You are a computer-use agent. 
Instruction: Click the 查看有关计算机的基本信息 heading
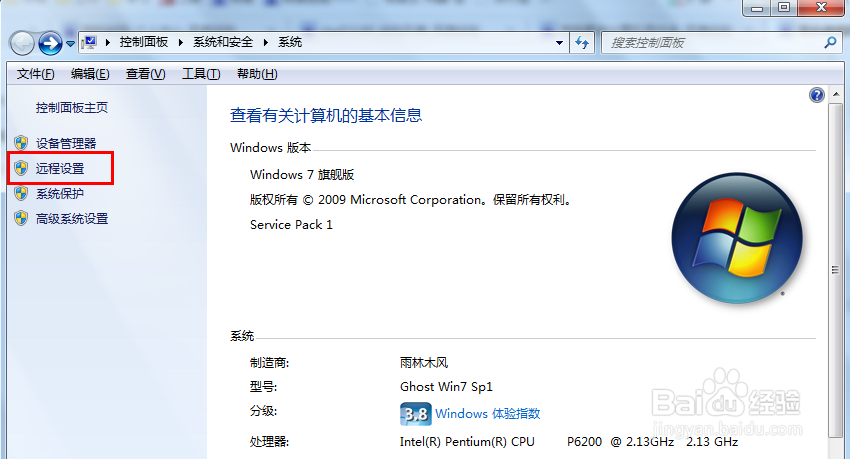326,115
